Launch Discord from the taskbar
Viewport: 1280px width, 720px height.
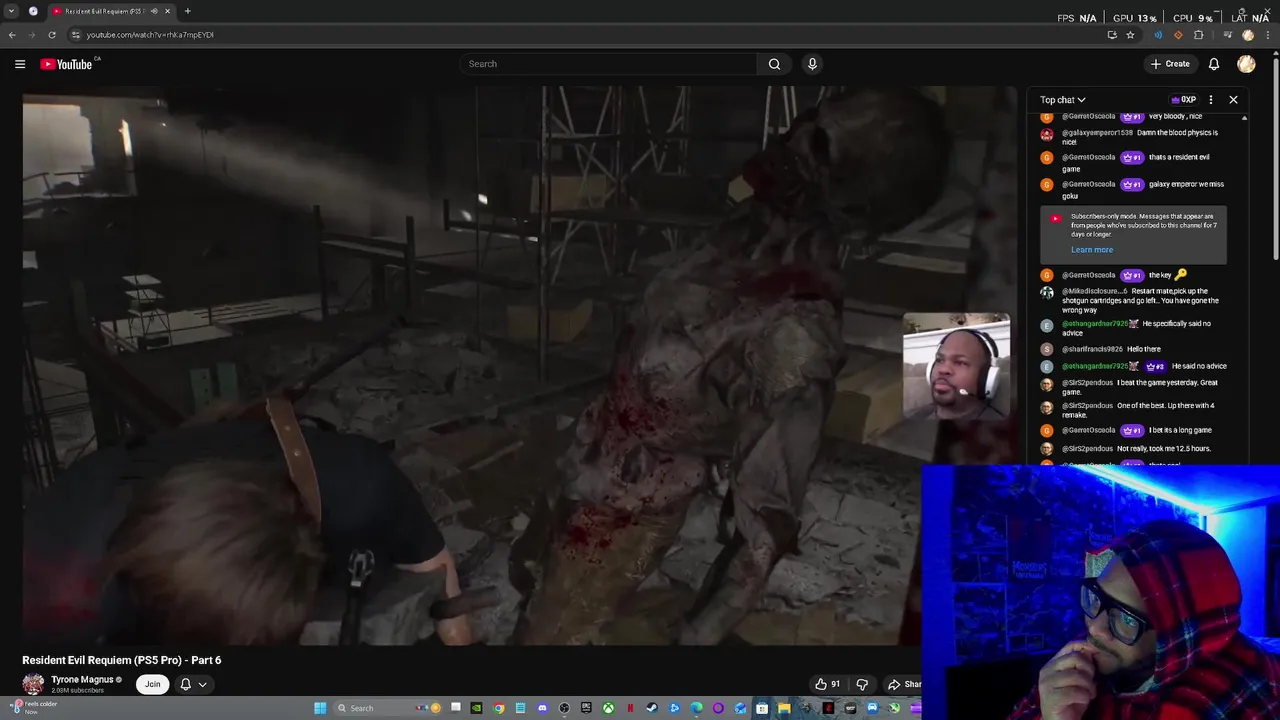click(542, 708)
